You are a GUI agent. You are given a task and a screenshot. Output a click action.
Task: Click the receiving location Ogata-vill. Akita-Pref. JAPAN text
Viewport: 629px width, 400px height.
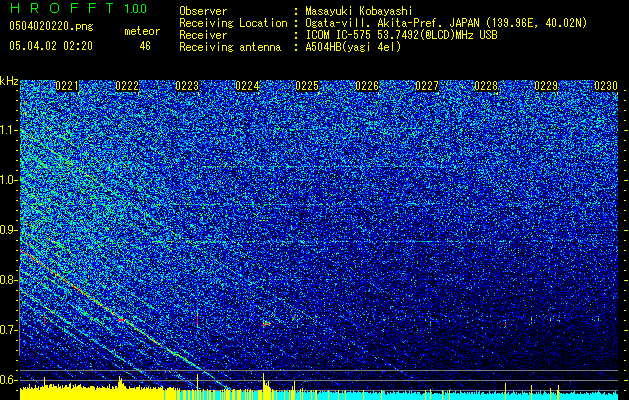tap(446, 23)
